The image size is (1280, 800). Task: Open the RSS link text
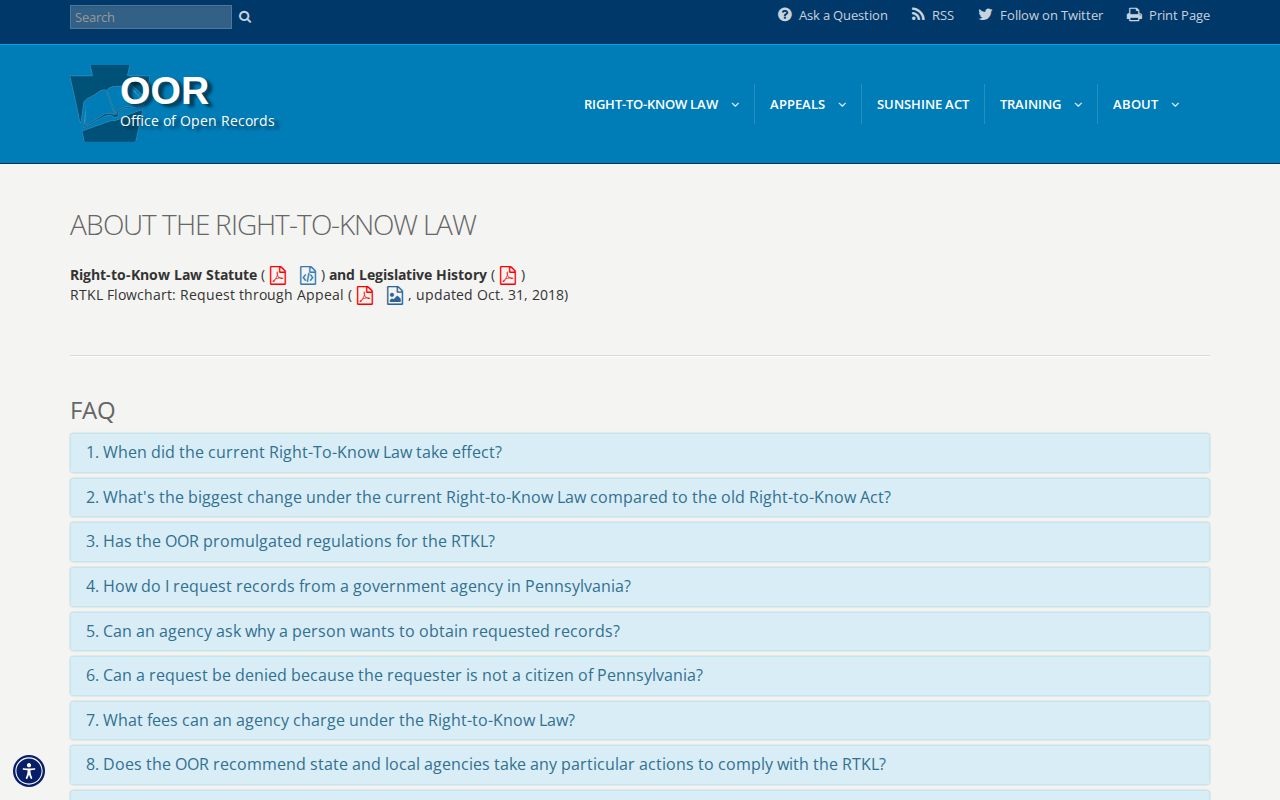click(x=943, y=15)
